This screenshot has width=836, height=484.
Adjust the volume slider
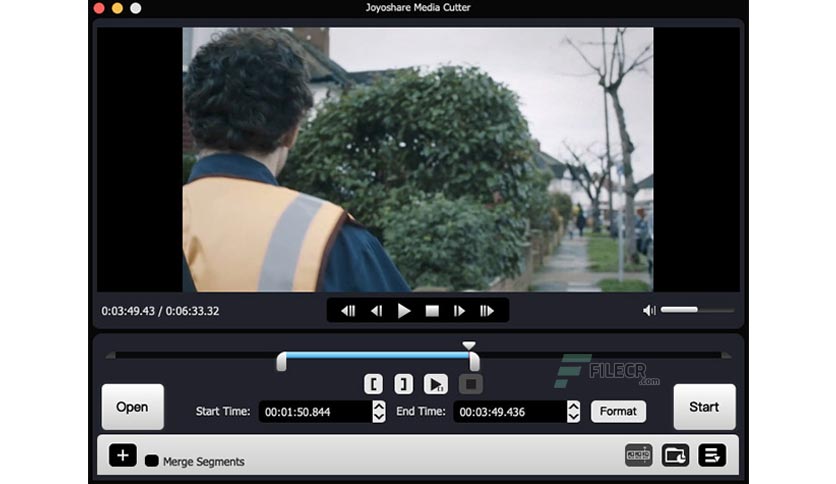[x=697, y=310]
